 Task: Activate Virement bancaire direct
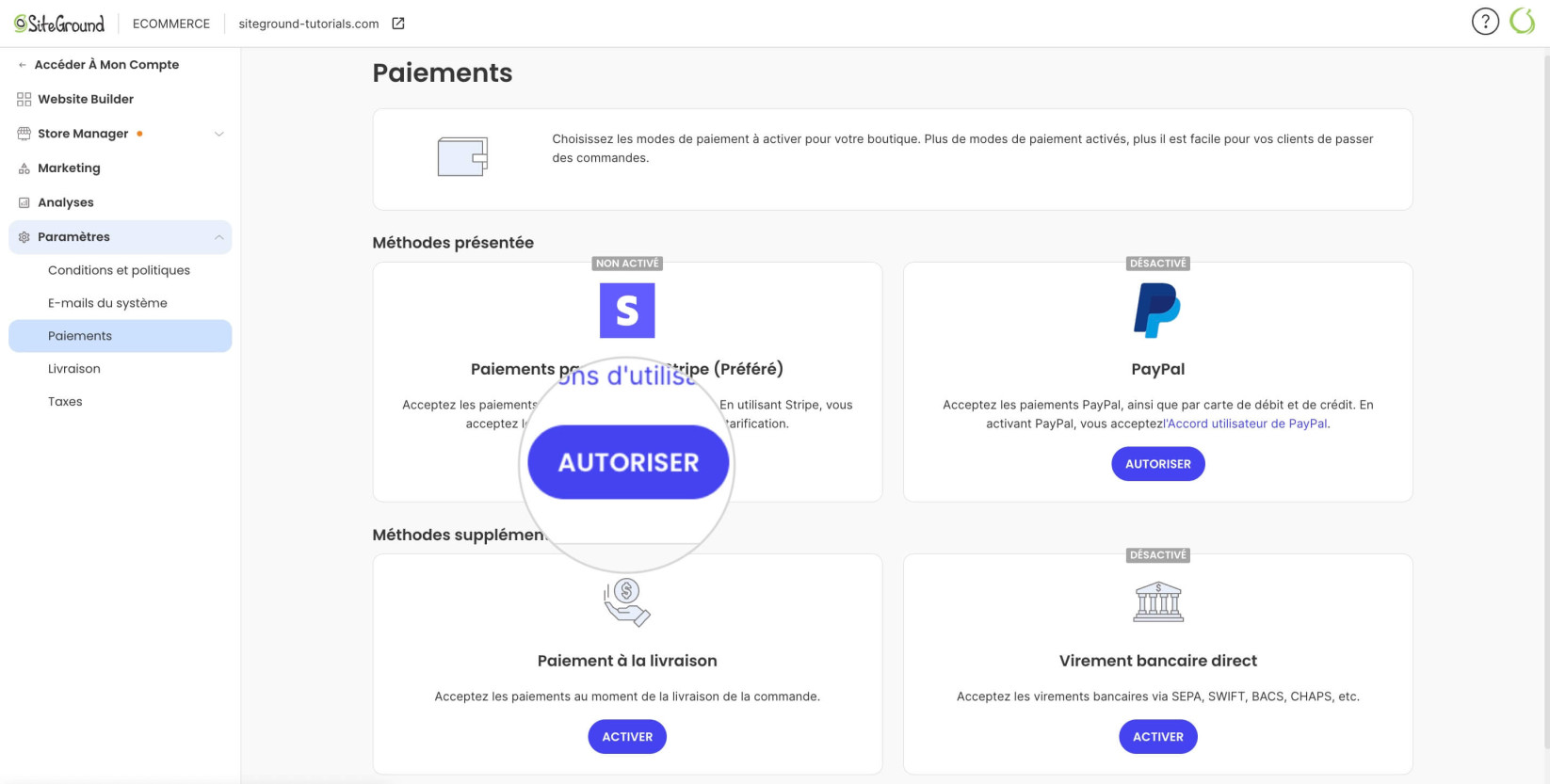tap(1157, 737)
